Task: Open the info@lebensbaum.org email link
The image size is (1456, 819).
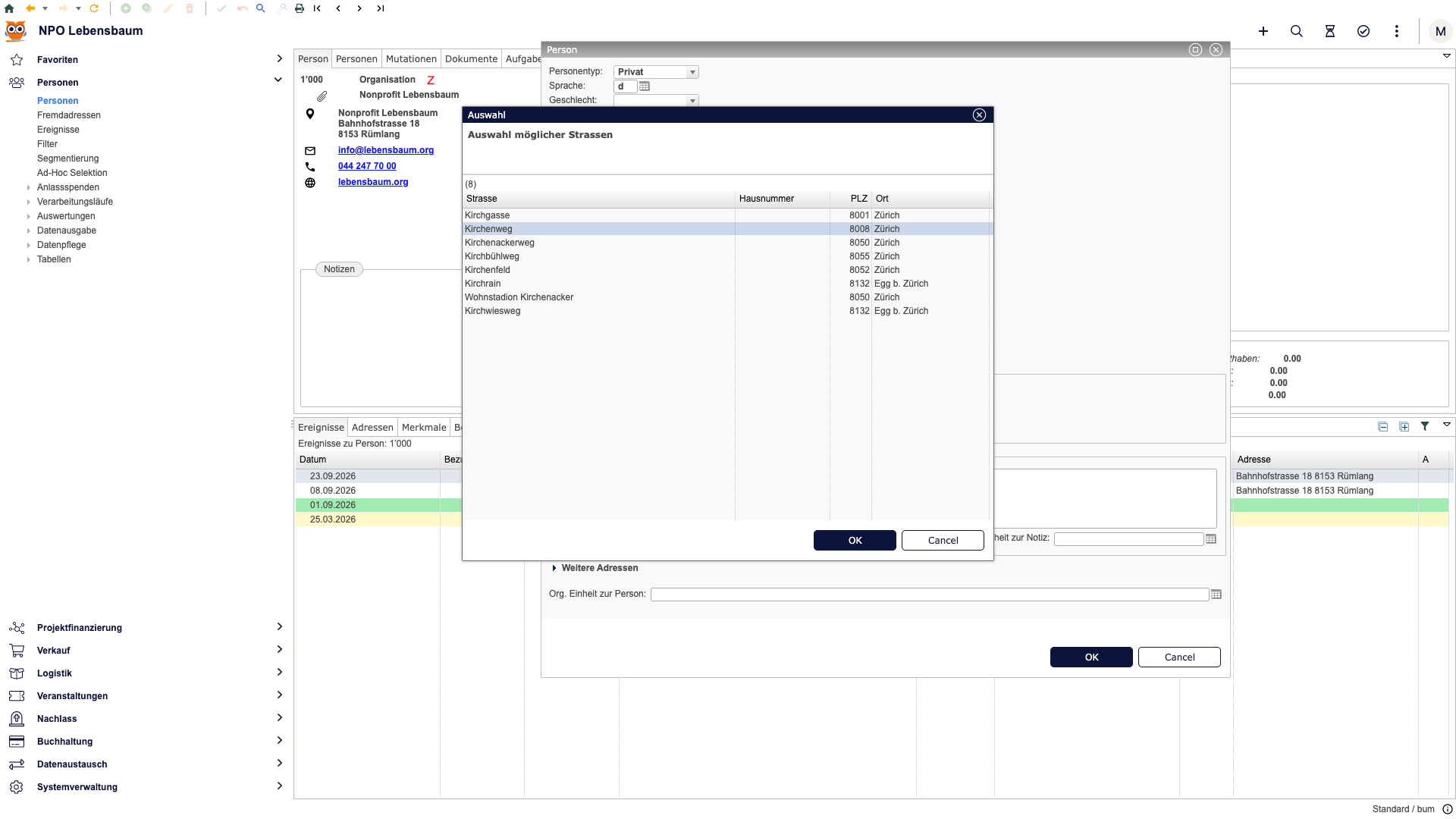Action: 386,150
